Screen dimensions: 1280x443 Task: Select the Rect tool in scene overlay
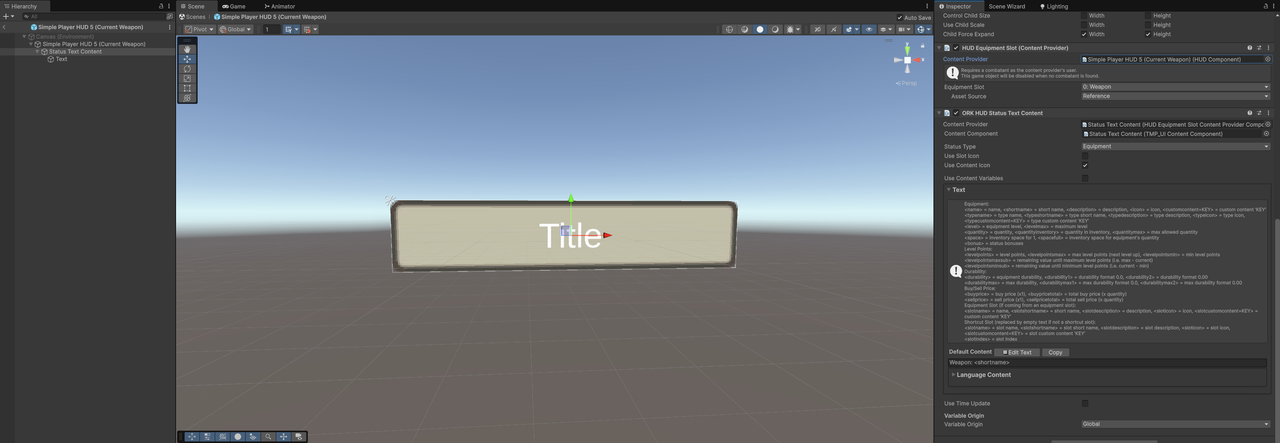point(187,88)
